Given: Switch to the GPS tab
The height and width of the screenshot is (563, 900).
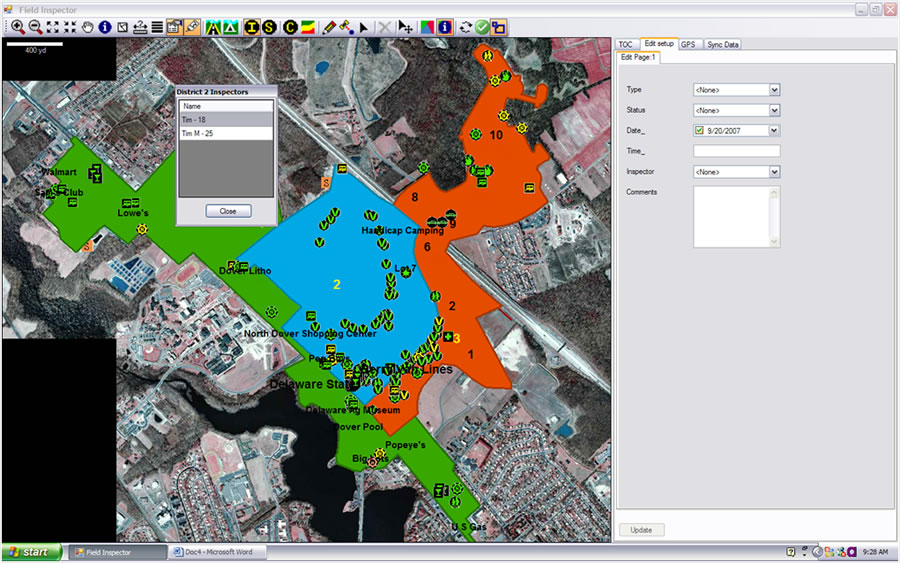Looking at the screenshot, I should tap(688, 44).
